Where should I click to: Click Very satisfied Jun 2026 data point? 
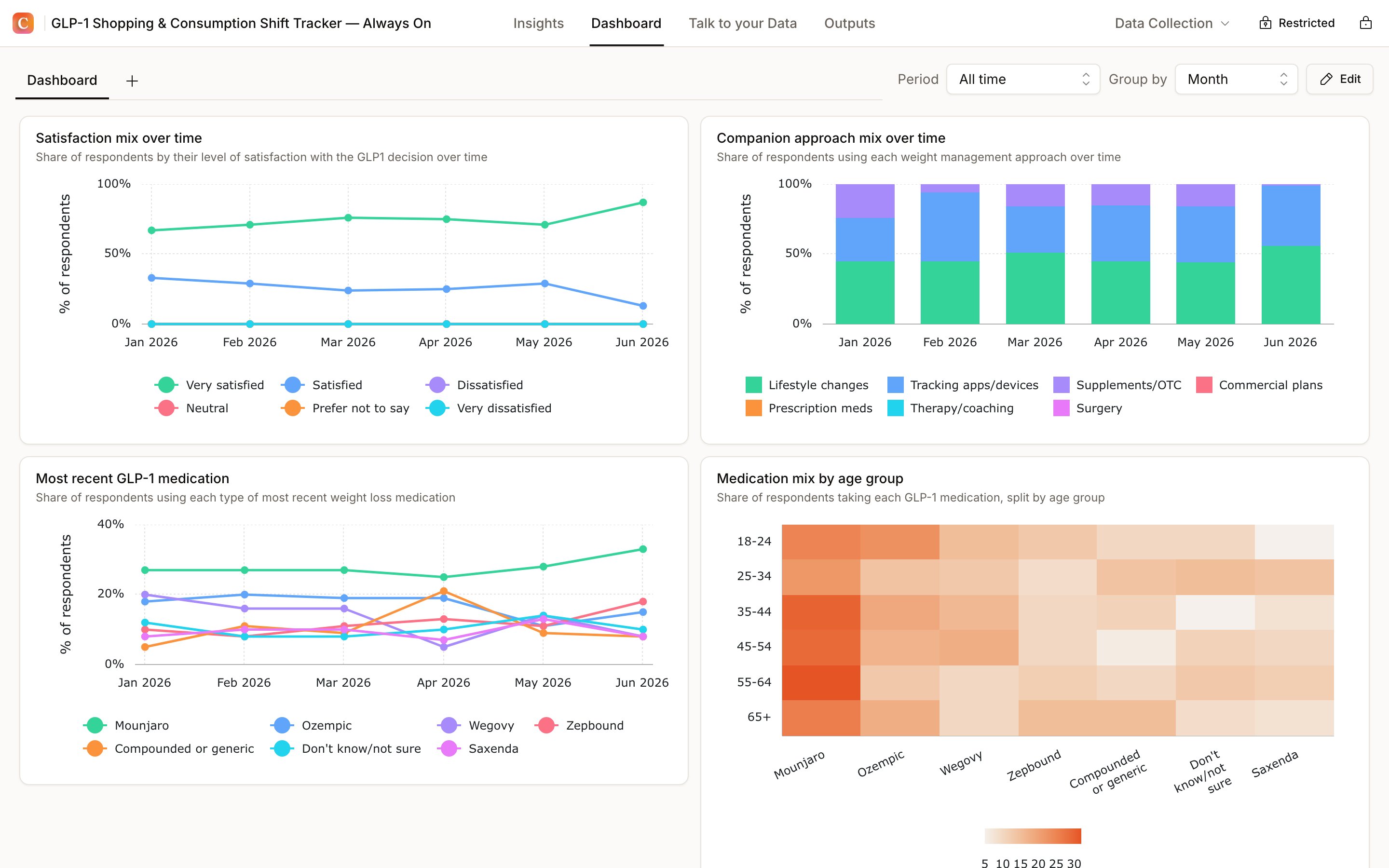643,203
